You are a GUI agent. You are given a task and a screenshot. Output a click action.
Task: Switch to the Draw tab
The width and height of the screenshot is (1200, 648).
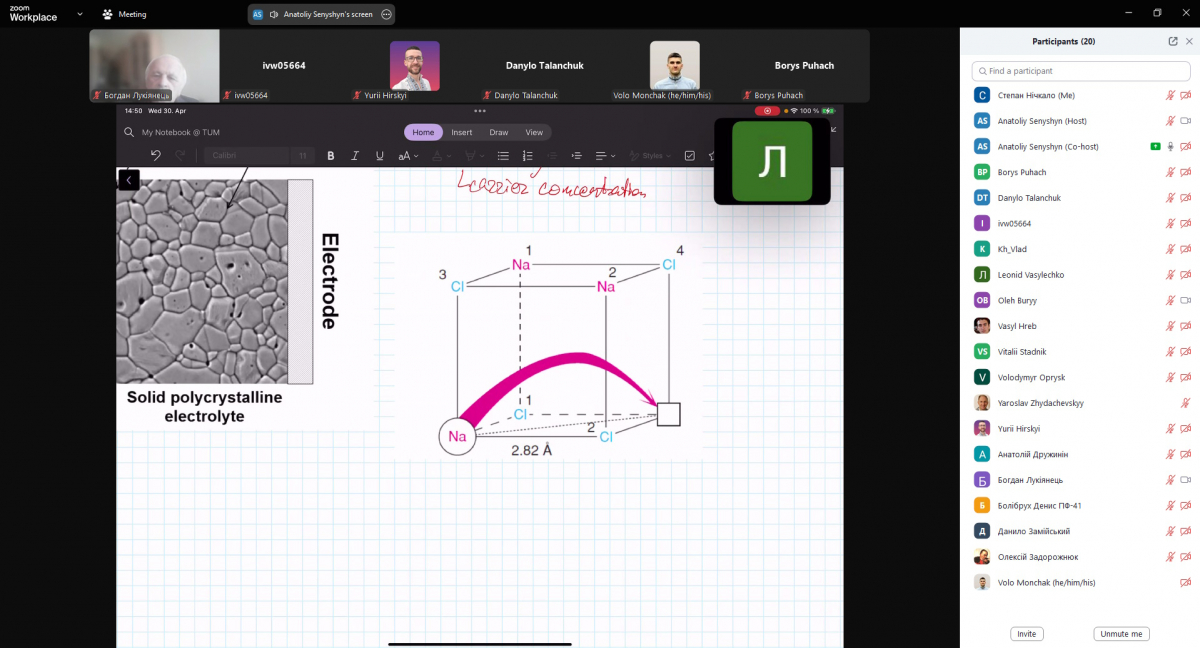[498, 132]
